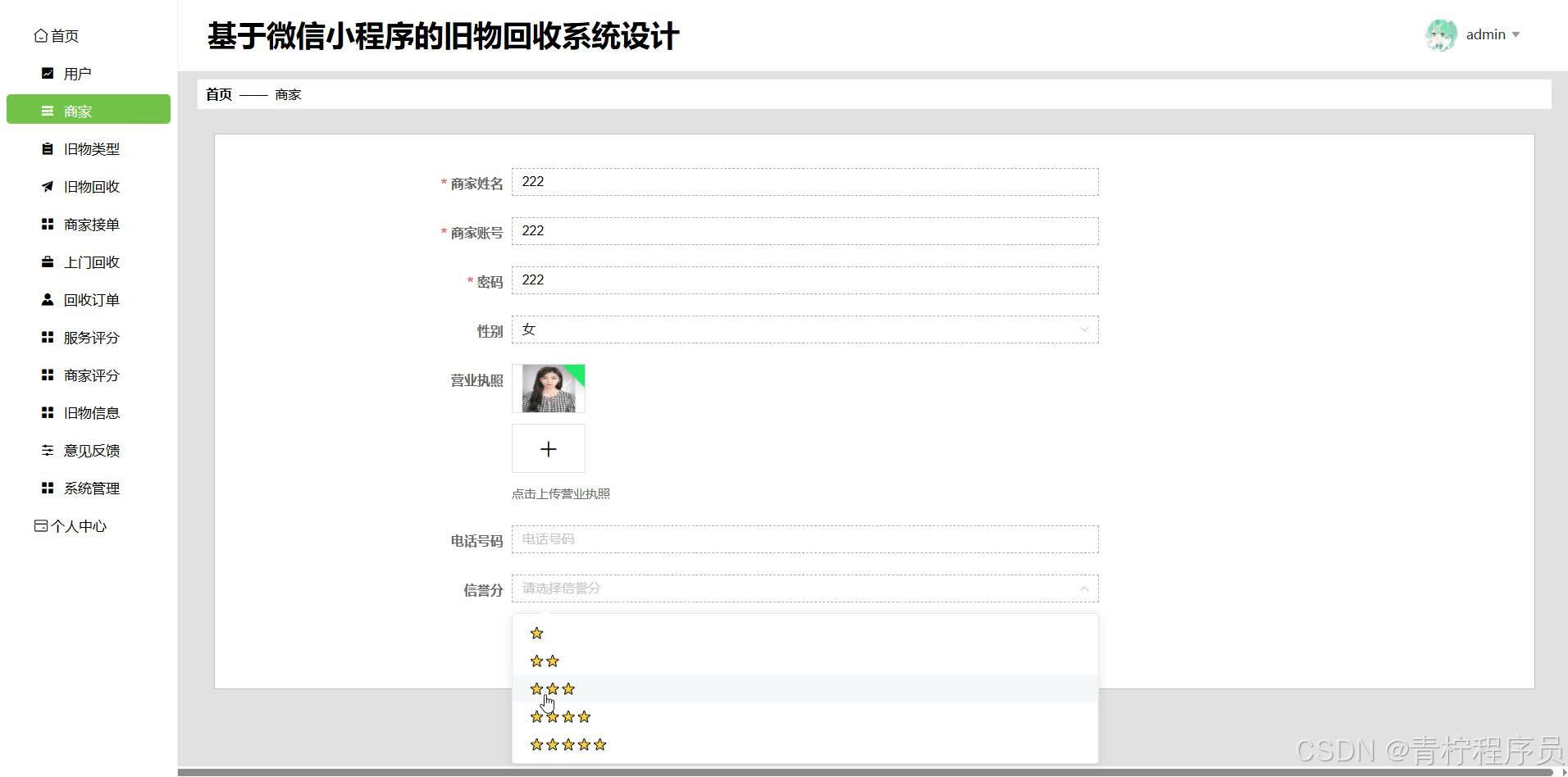Select the three-star rating option

552,688
